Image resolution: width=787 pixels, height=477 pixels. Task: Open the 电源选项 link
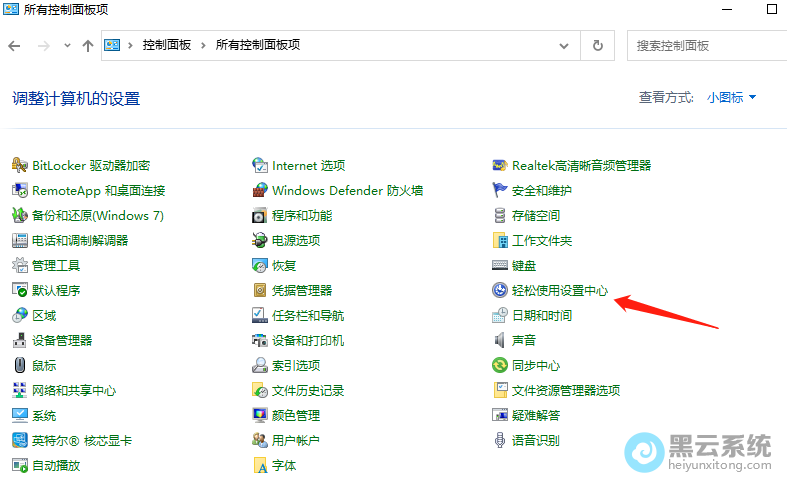(296, 241)
